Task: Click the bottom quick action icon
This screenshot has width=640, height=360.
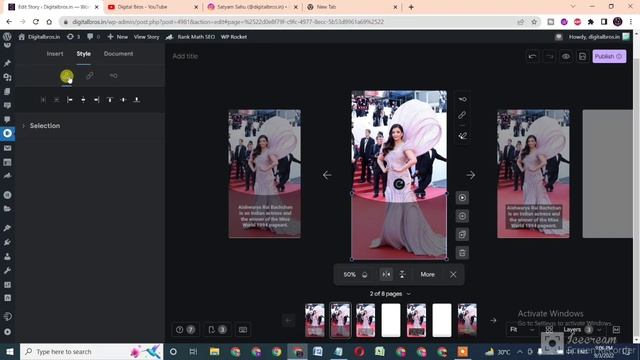Action: (x=462, y=136)
